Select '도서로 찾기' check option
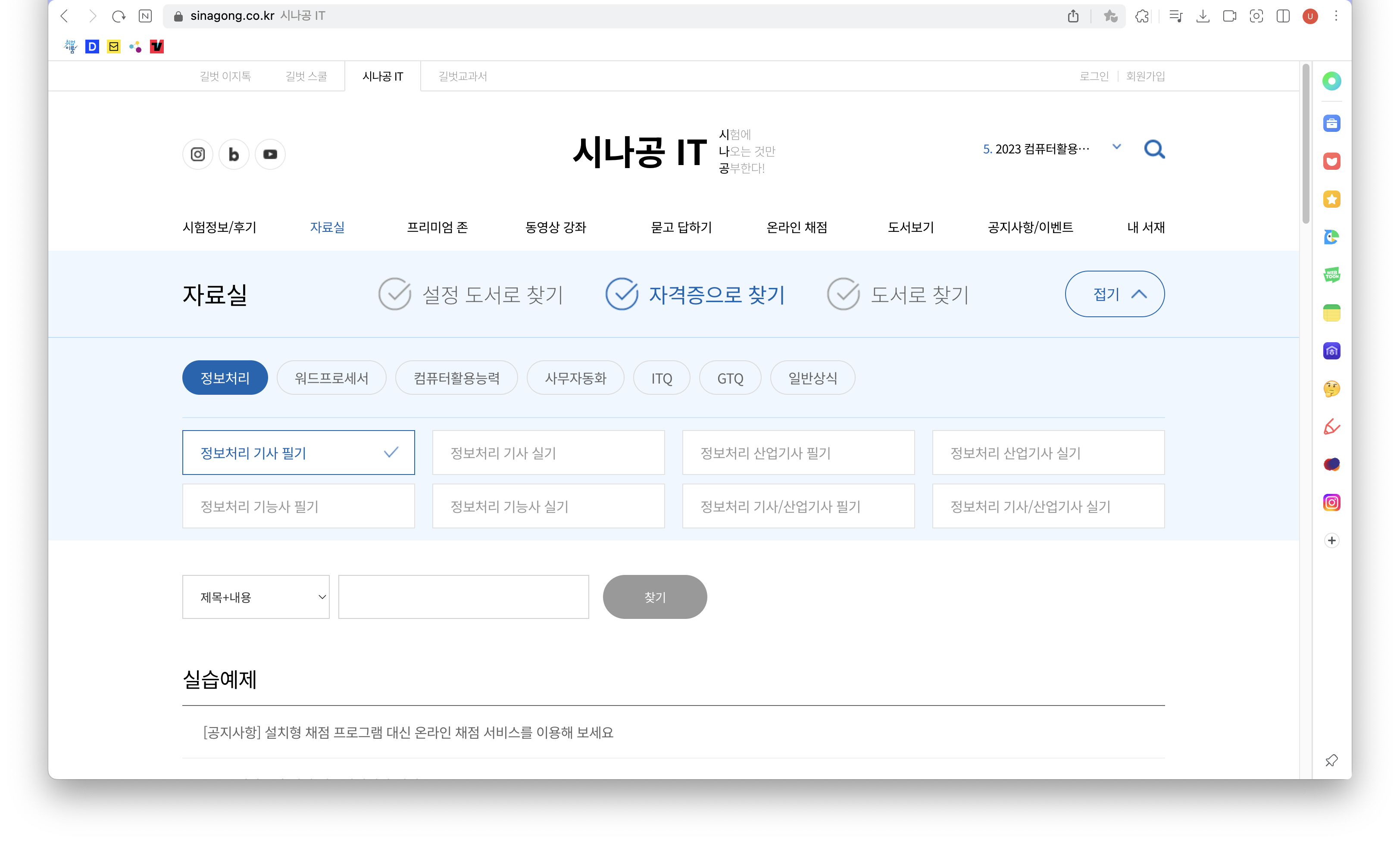 (x=897, y=294)
